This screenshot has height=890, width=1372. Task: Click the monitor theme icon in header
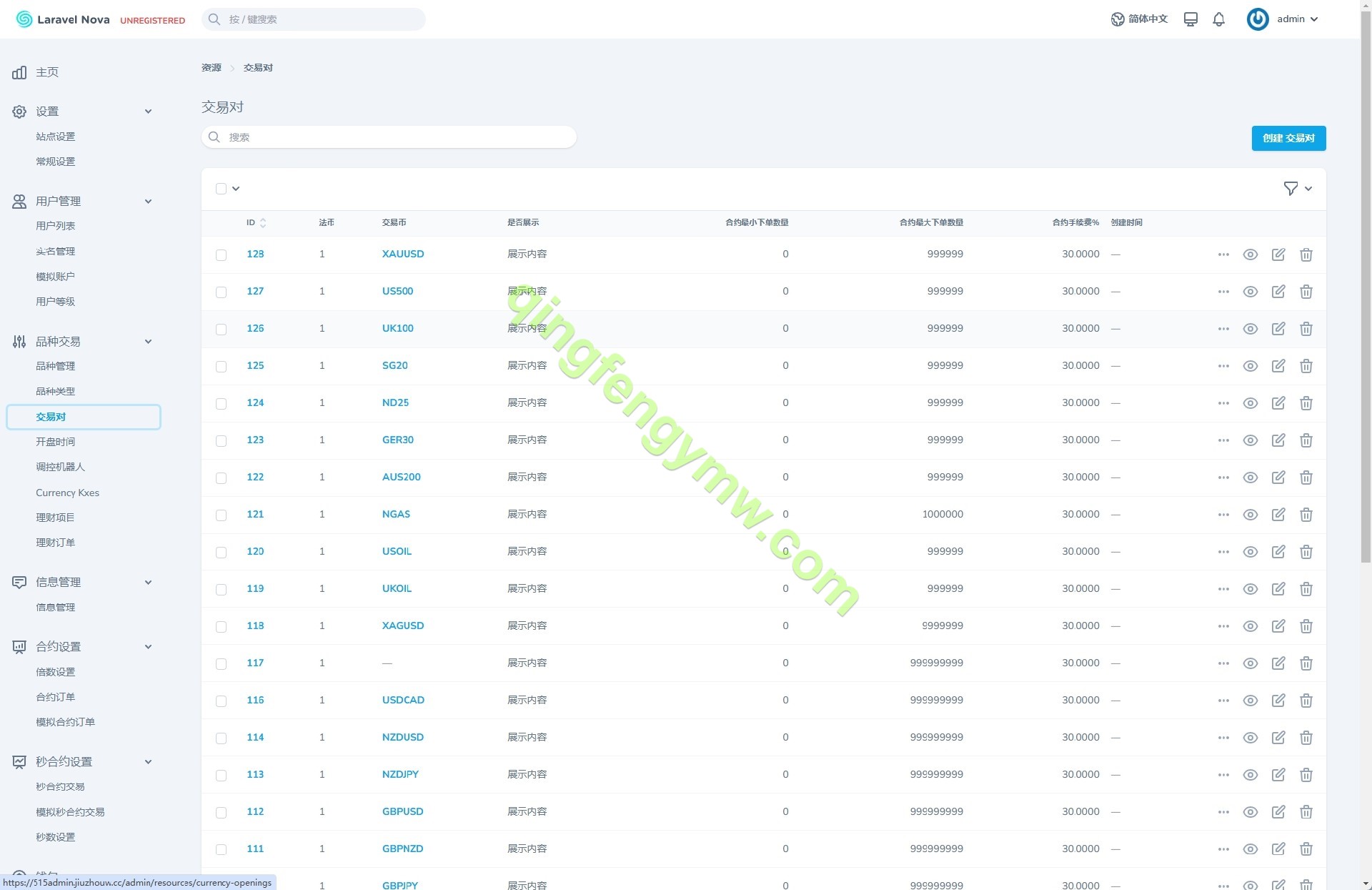[x=1190, y=19]
